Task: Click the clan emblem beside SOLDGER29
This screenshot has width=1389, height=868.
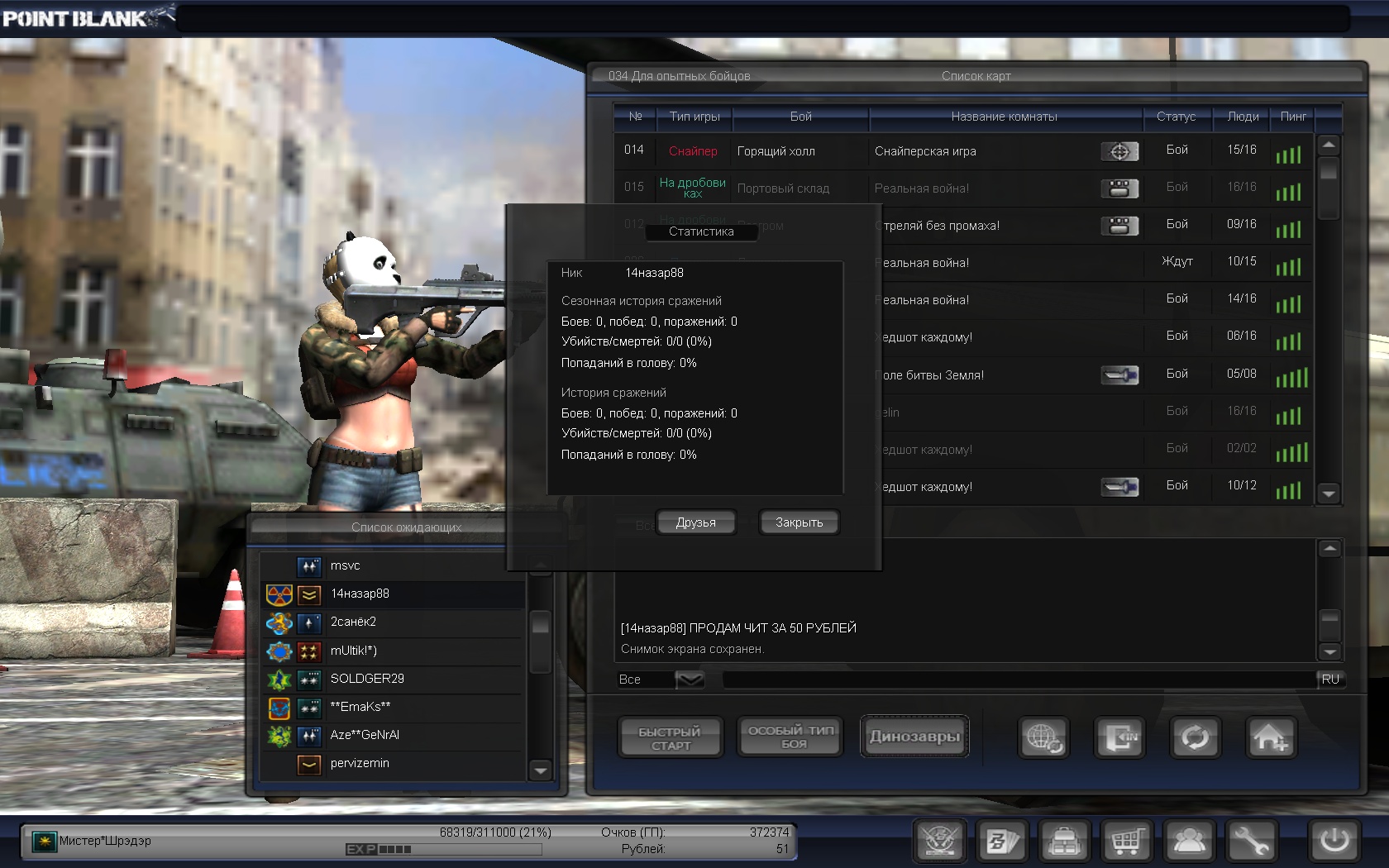Action: [279, 680]
